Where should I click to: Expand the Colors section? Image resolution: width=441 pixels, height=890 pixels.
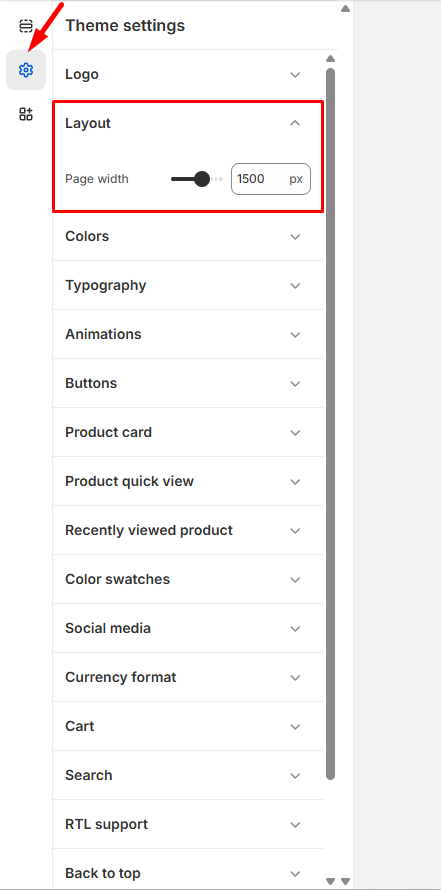coord(188,236)
